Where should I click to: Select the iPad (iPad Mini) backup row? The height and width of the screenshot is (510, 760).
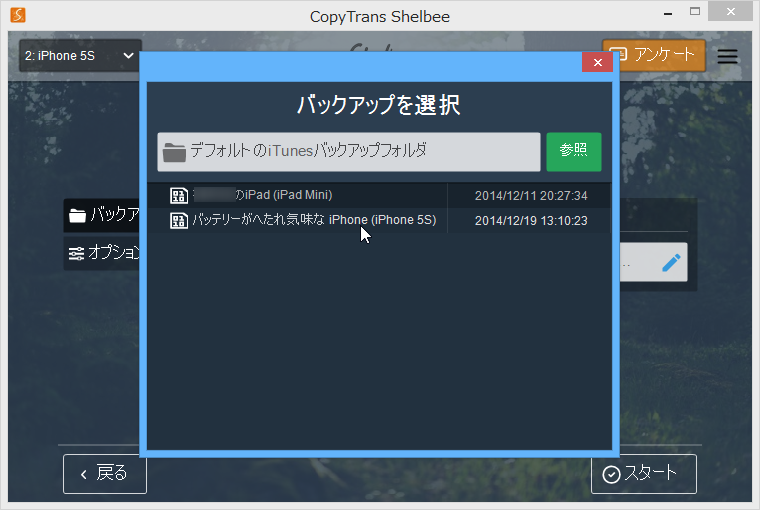tap(379, 195)
